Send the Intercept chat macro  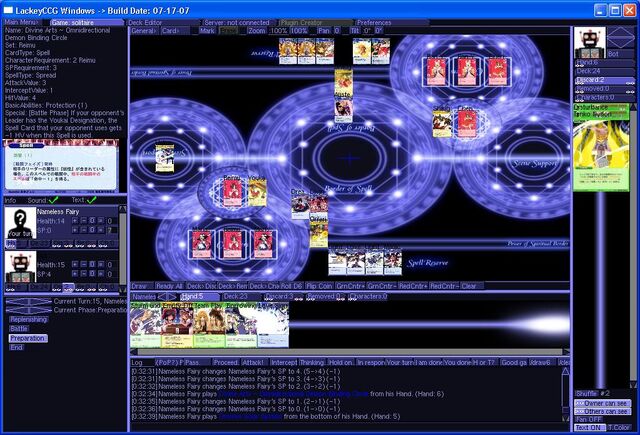pyautogui.click(x=284, y=362)
